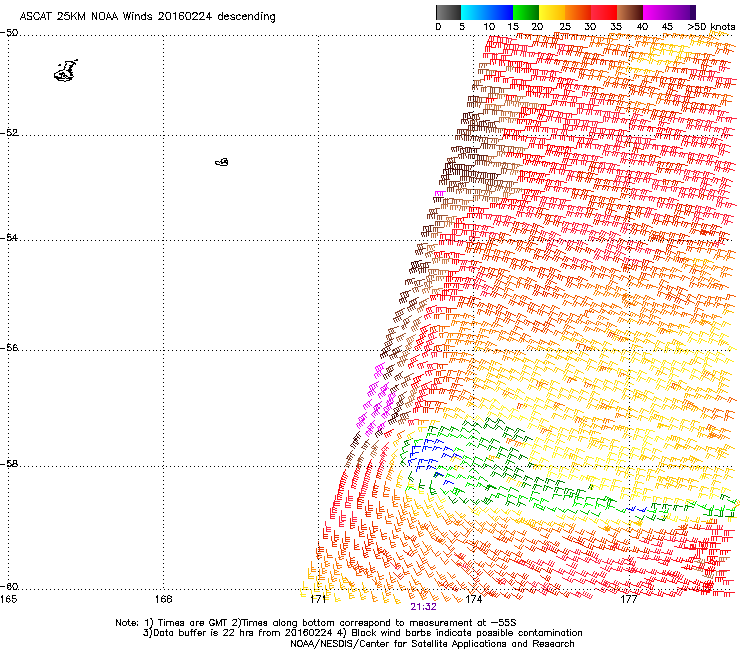740x650 pixels.
Task: Click the -50 latitude axis label
Action: 9,33
